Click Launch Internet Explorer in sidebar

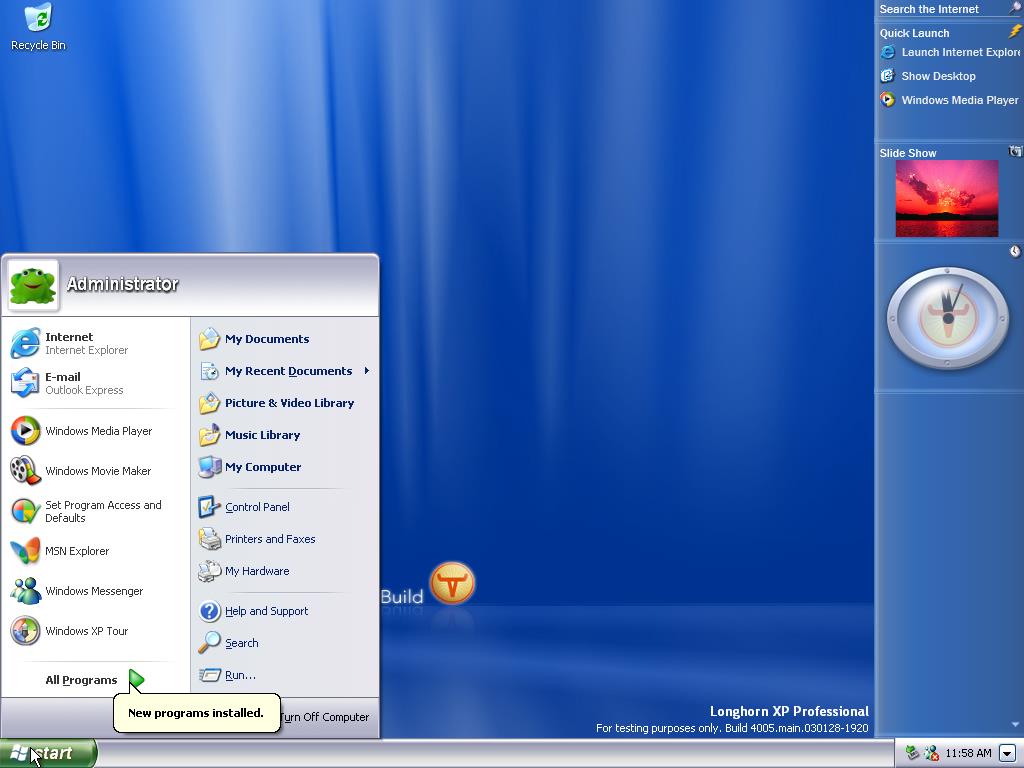[x=950, y=52]
